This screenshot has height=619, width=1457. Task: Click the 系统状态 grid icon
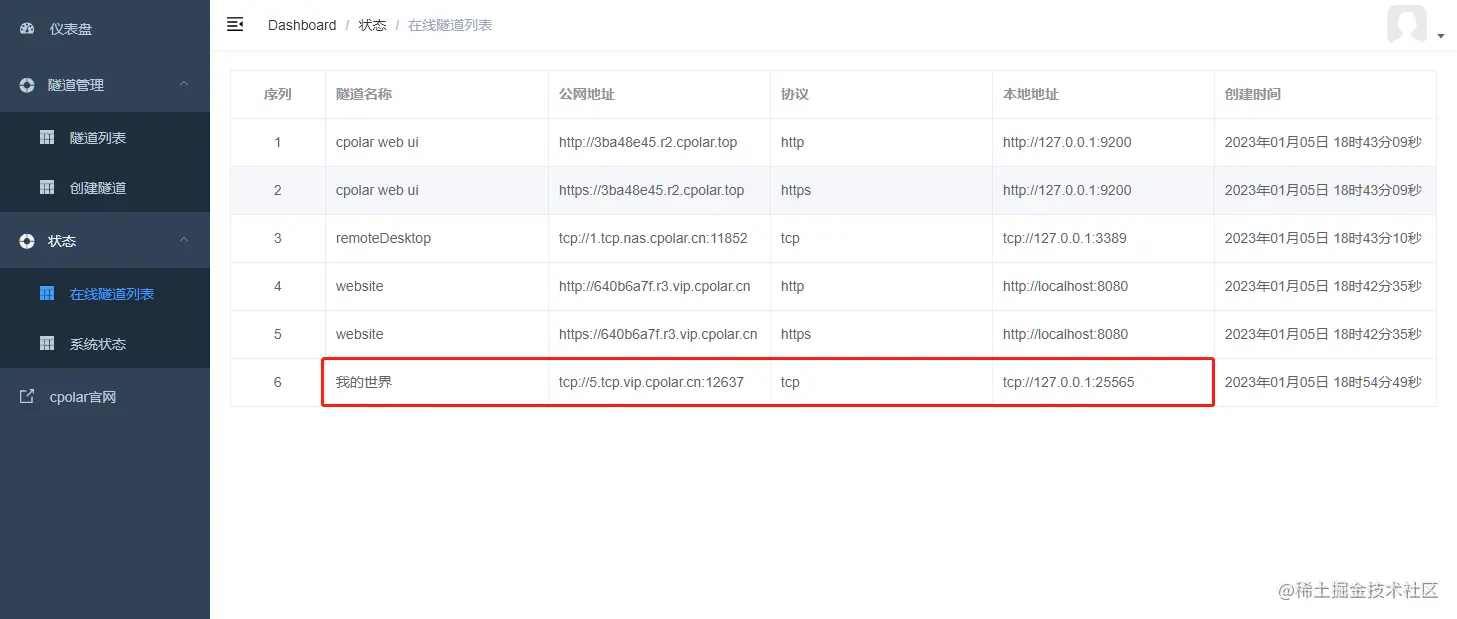[46, 344]
